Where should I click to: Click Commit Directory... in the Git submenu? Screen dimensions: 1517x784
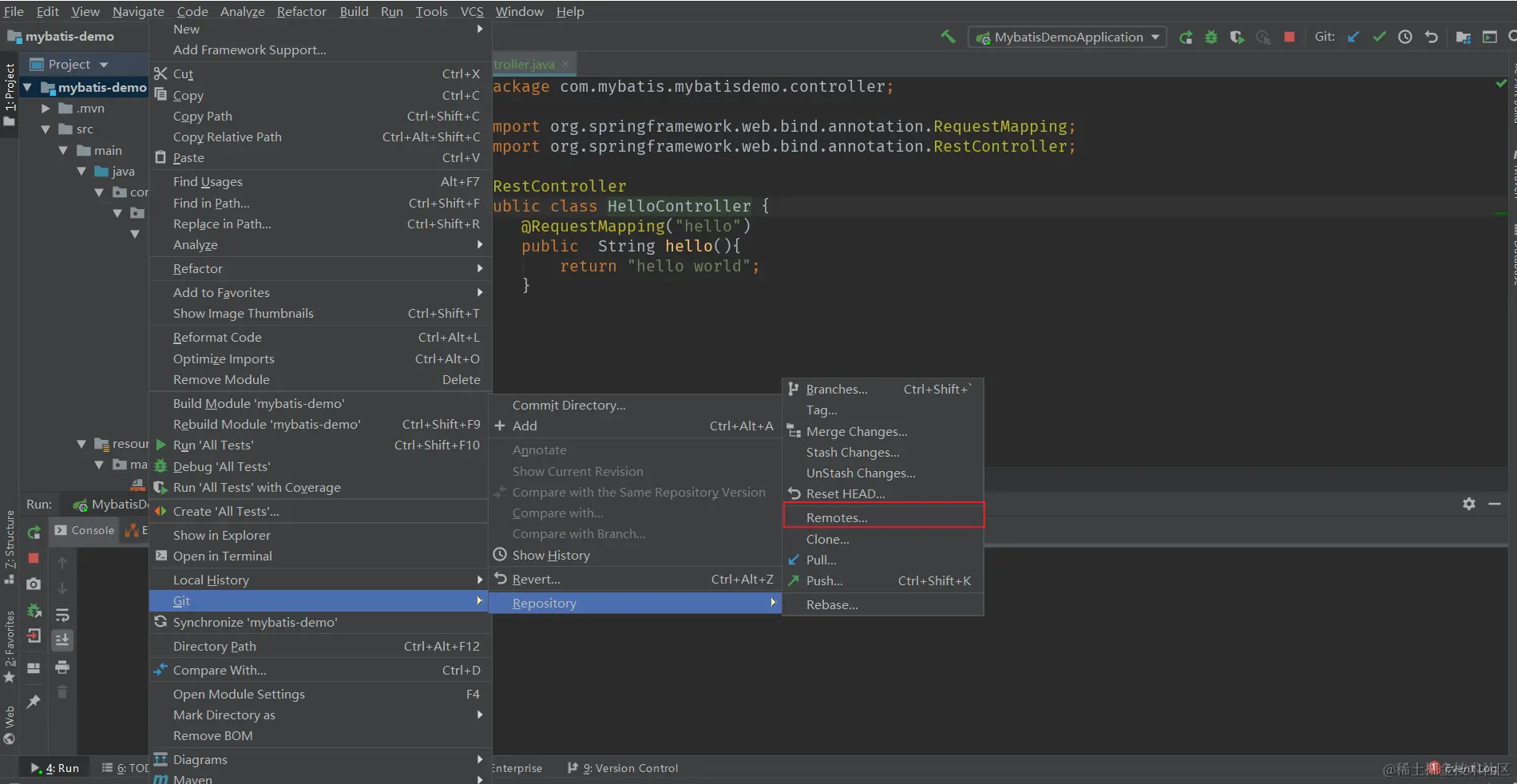pyautogui.click(x=635, y=405)
